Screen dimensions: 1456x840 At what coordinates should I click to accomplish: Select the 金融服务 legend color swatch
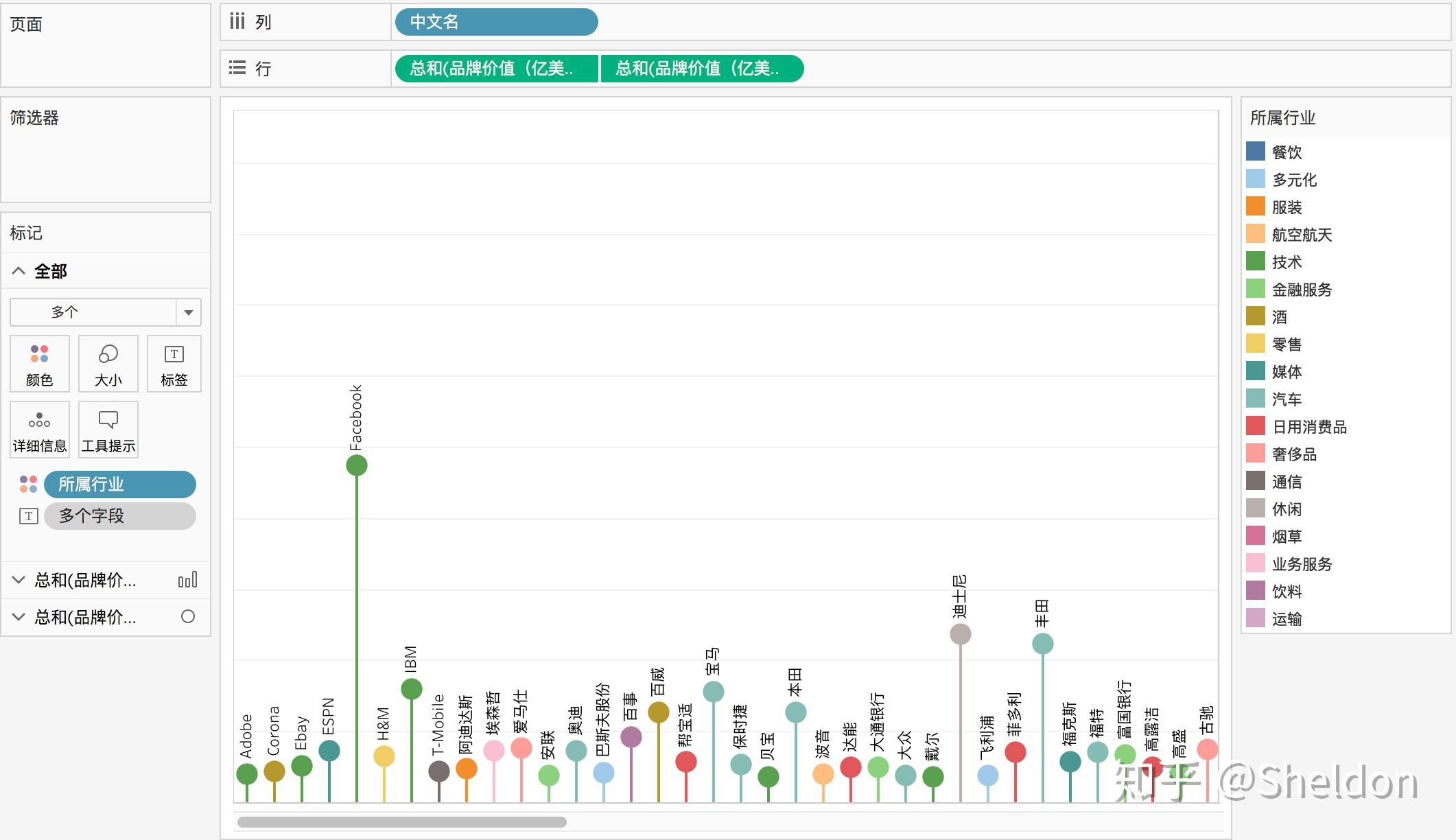(x=1256, y=288)
